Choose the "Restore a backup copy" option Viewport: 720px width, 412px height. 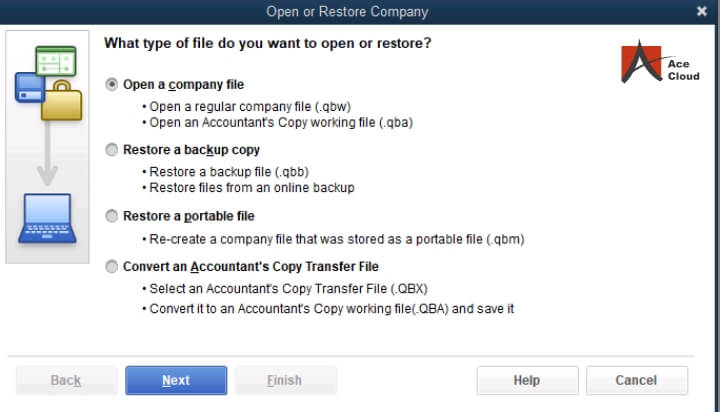point(112,150)
